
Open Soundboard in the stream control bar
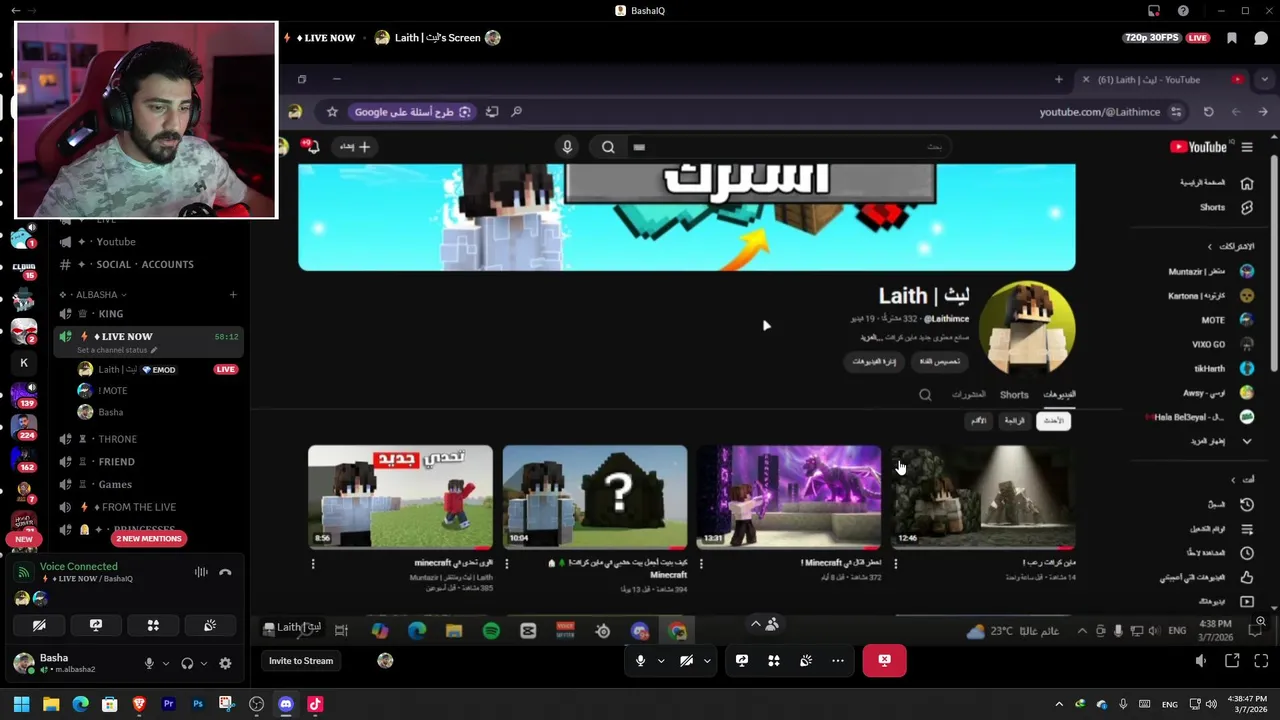(806, 660)
